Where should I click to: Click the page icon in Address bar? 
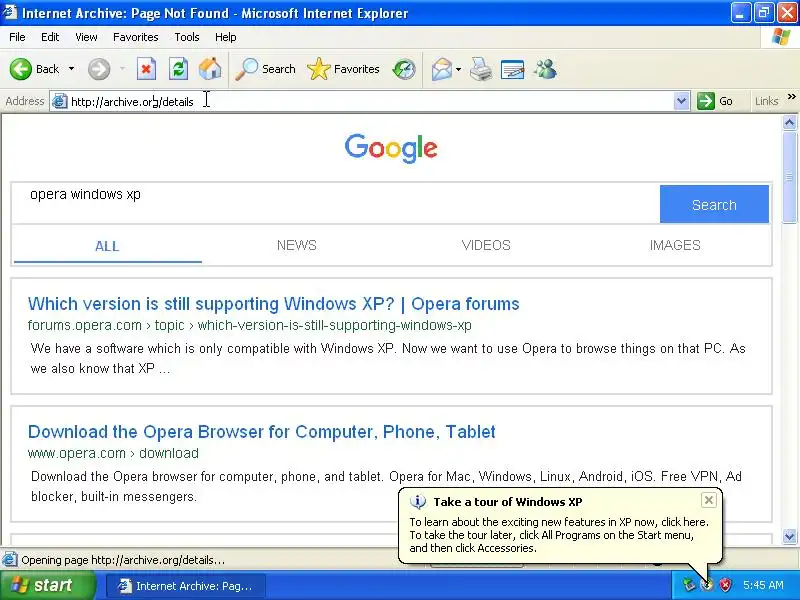(60, 102)
